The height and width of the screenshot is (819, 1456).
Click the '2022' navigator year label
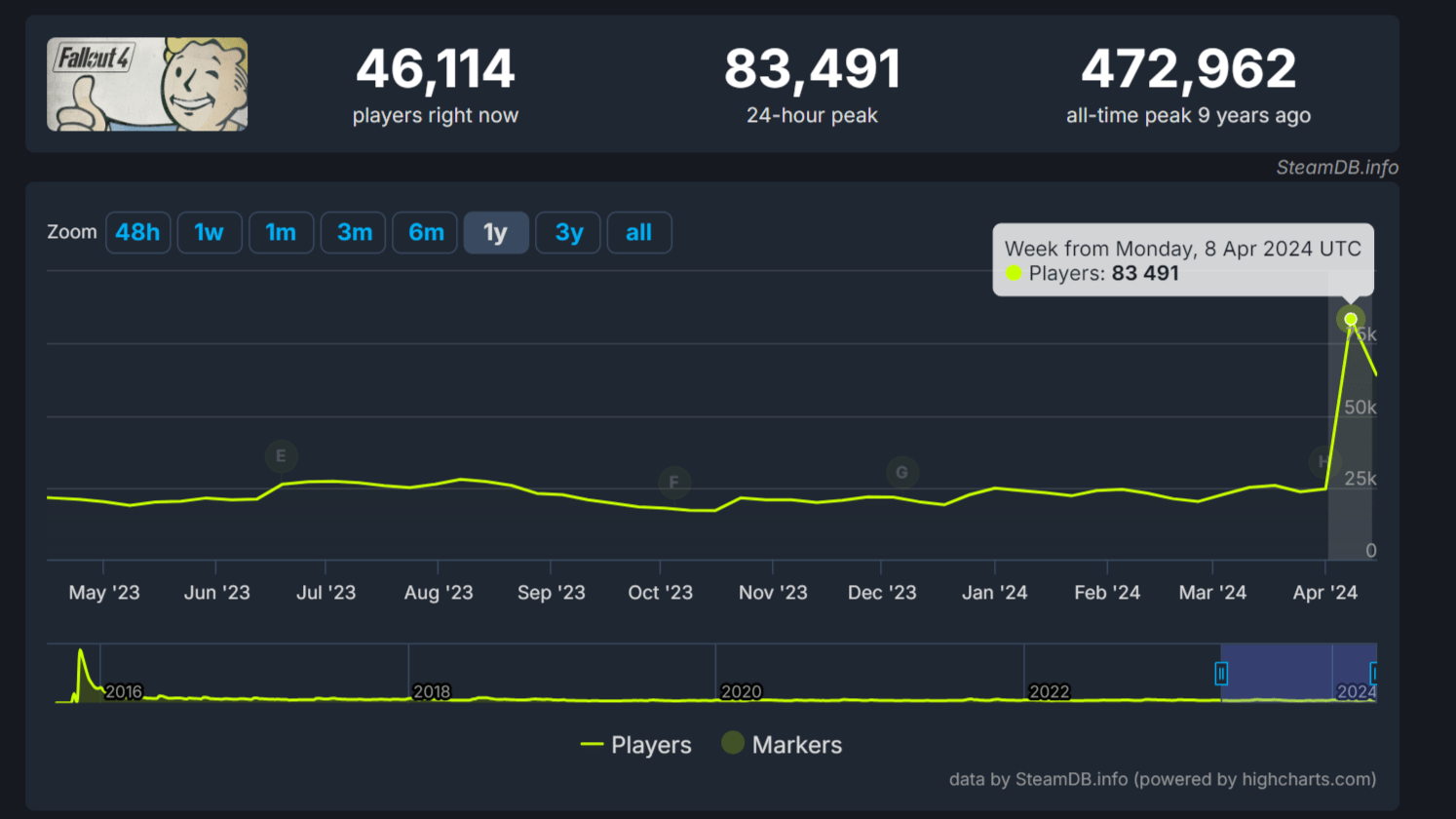coord(1050,692)
